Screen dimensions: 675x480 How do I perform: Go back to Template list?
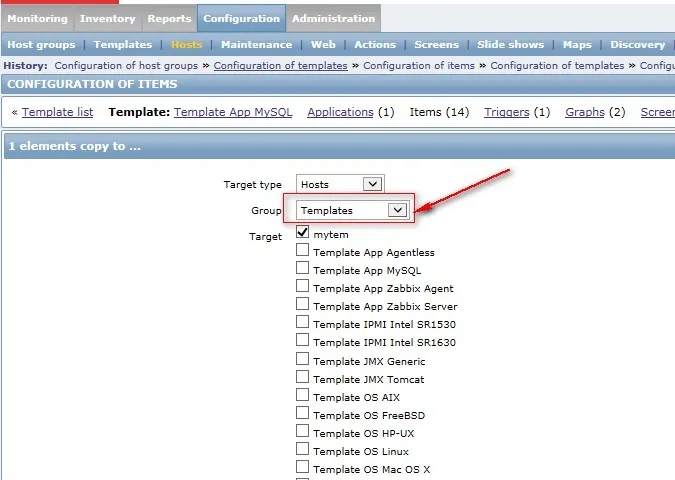coord(58,112)
